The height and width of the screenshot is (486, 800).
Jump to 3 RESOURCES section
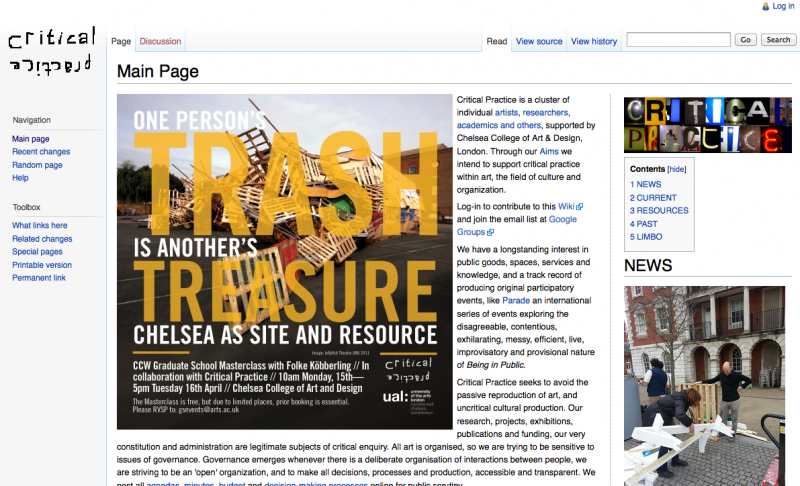pos(659,211)
